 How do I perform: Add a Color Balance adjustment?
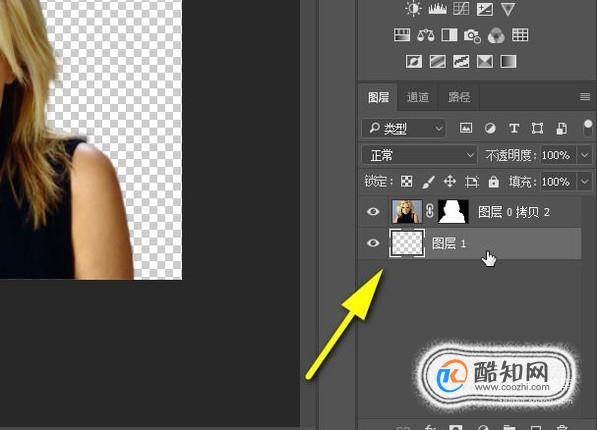coord(426,35)
